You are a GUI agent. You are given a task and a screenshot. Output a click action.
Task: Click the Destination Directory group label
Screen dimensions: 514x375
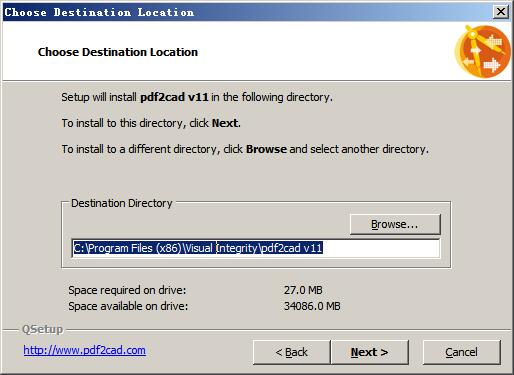[x=122, y=203]
